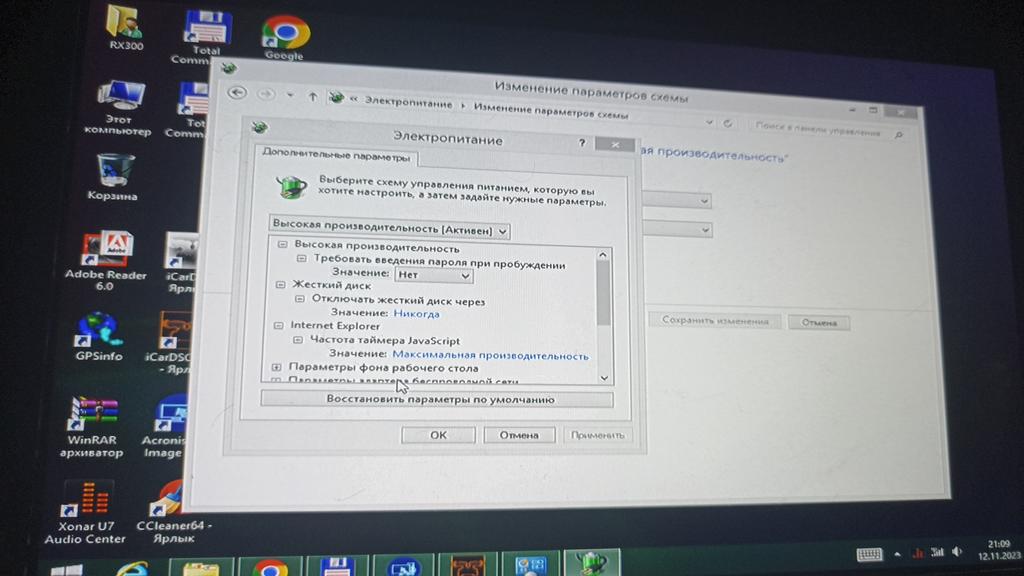The height and width of the screenshot is (576, 1024).
Task: Click the Электропитание breadcrumb in the address bar
Action: (x=408, y=103)
